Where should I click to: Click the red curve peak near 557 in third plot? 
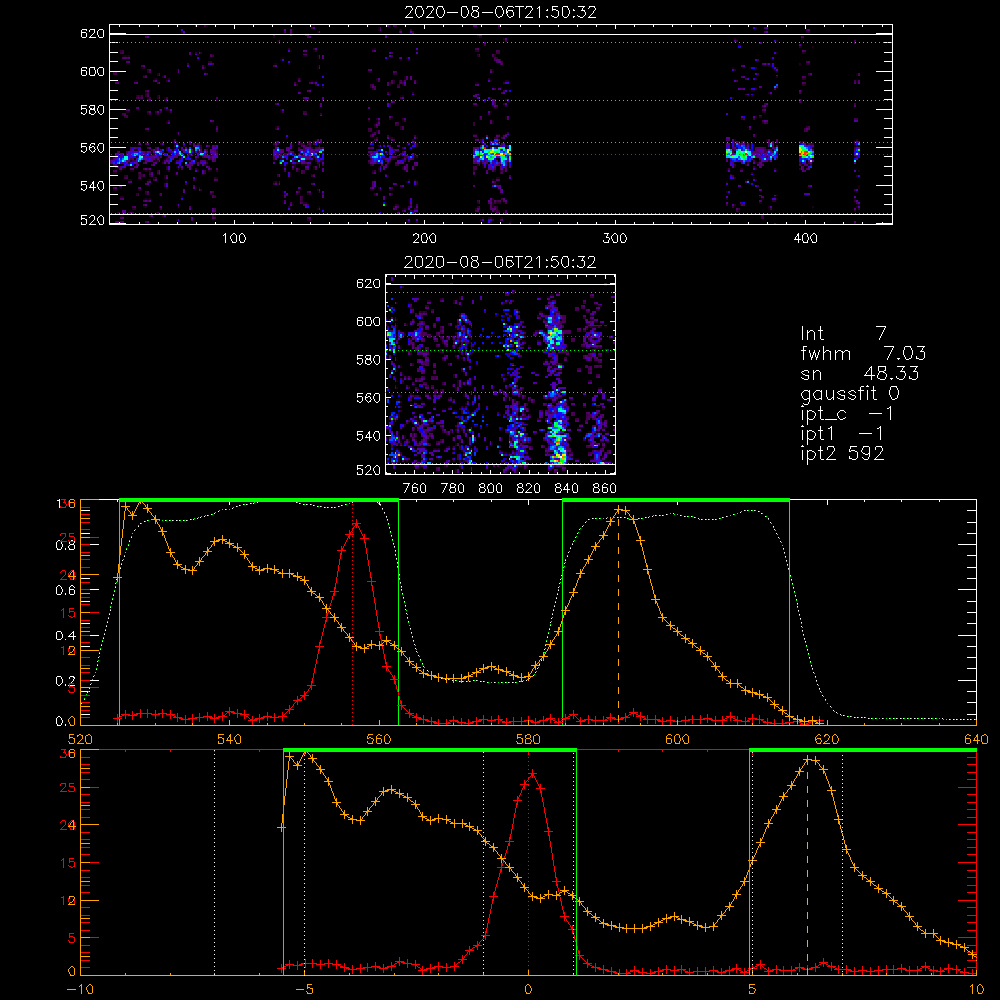[356, 524]
